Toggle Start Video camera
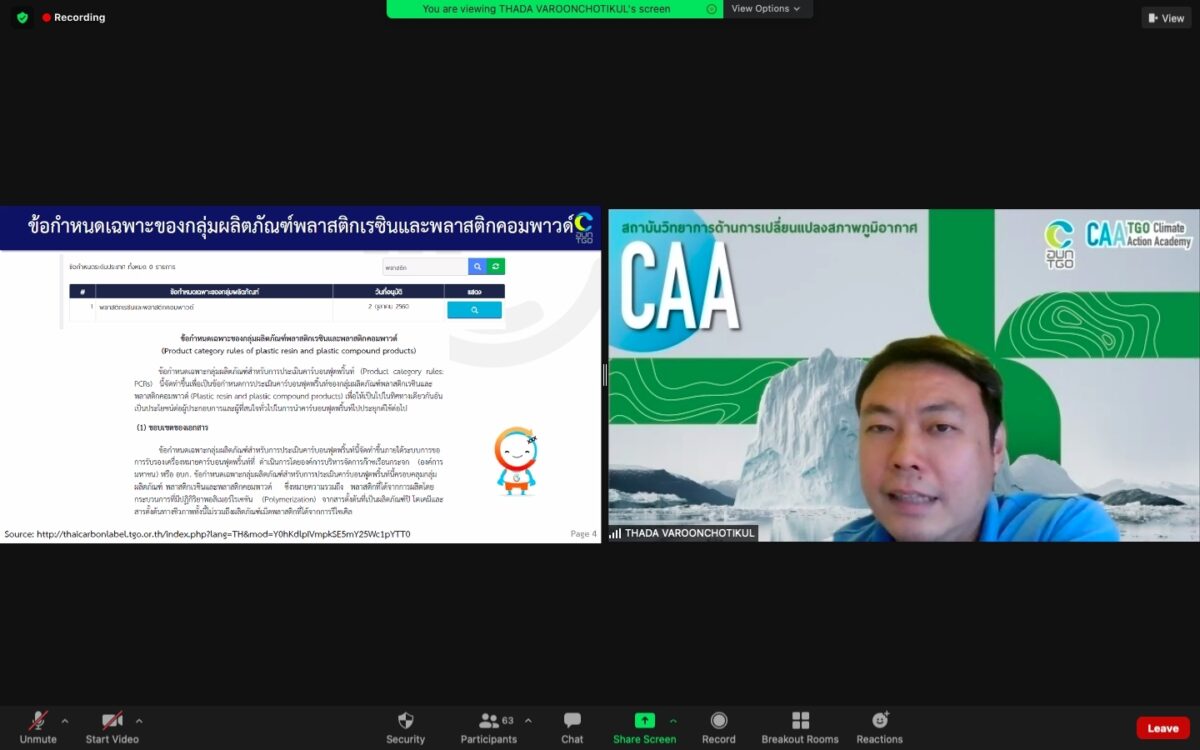 (x=111, y=721)
